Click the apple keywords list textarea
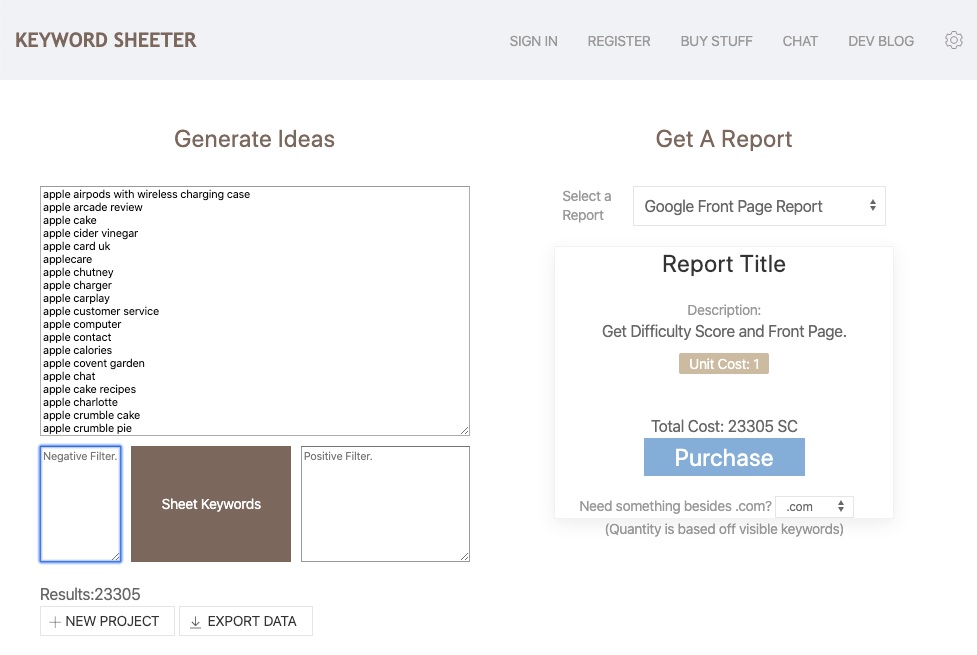This screenshot has height=655, width=977. click(x=254, y=310)
